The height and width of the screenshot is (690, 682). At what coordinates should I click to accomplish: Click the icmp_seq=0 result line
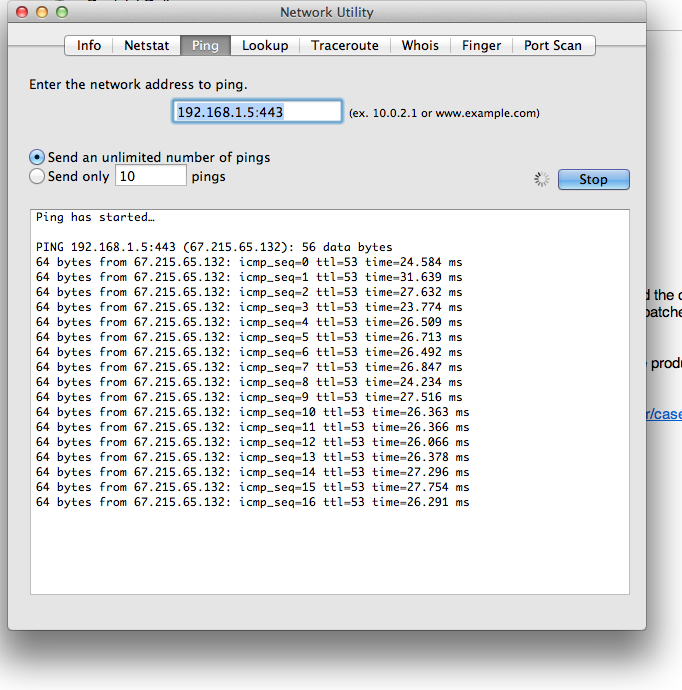click(x=249, y=262)
